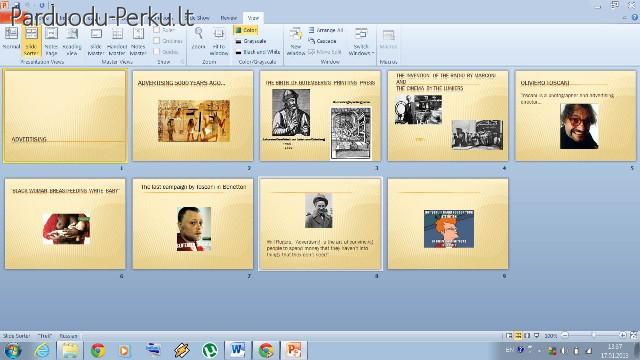Click status bar Slide Sorter icon
The width and height of the screenshot is (640, 360).
click(518, 336)
